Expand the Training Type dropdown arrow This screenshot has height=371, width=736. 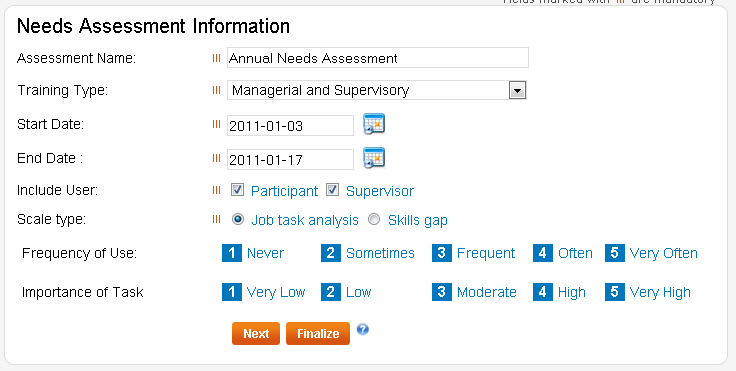[517, 90]
